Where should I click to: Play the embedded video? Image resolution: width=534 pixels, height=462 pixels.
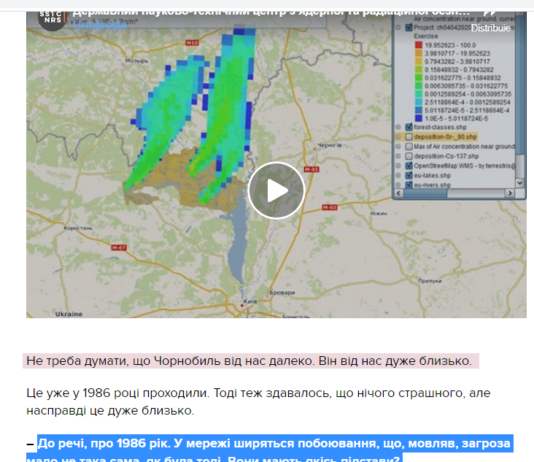[276, 190]
